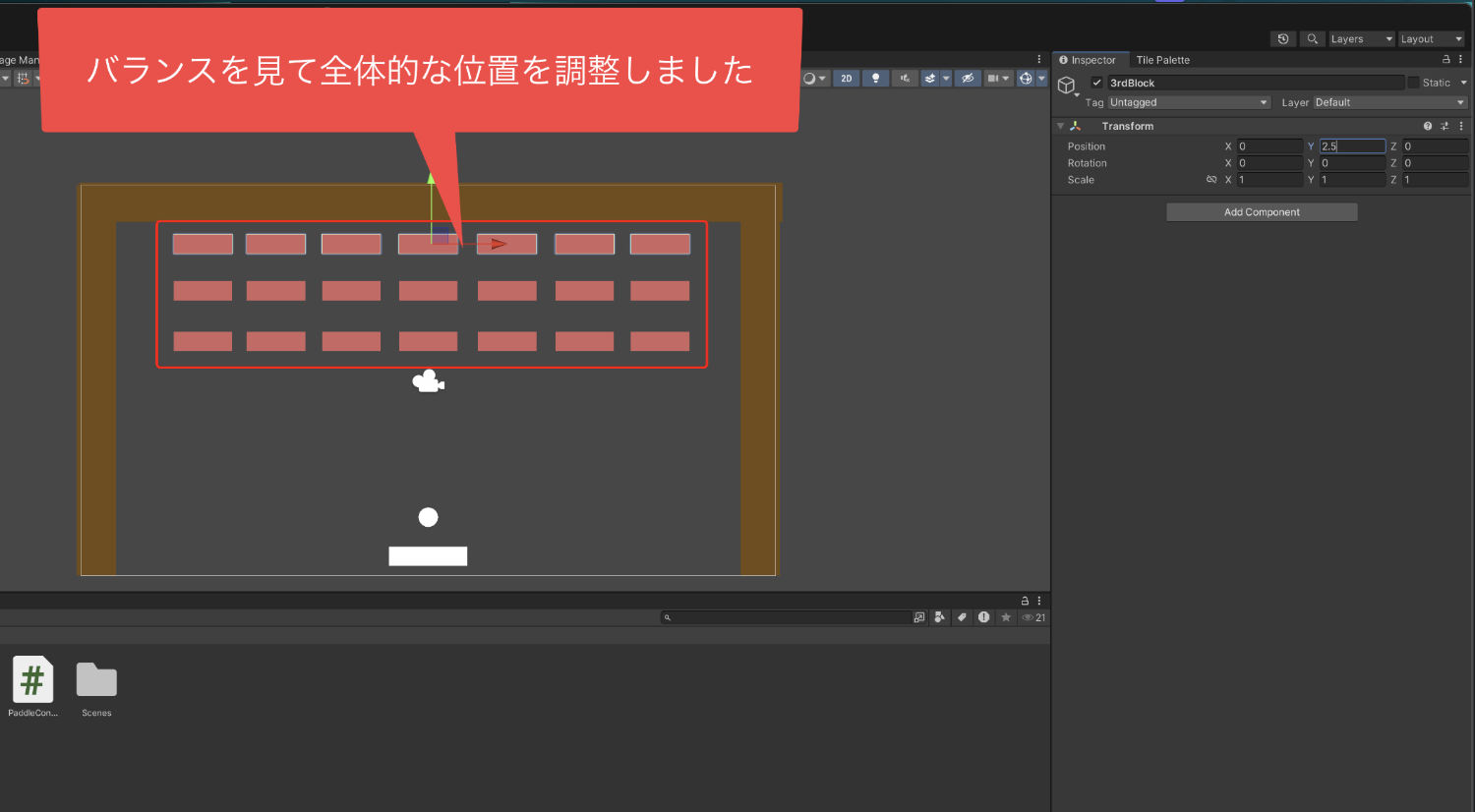Click the Rotation Y field
The width and height of the screenshot is (1475, 812).
pyautogui.click(x=1352, y=163)
